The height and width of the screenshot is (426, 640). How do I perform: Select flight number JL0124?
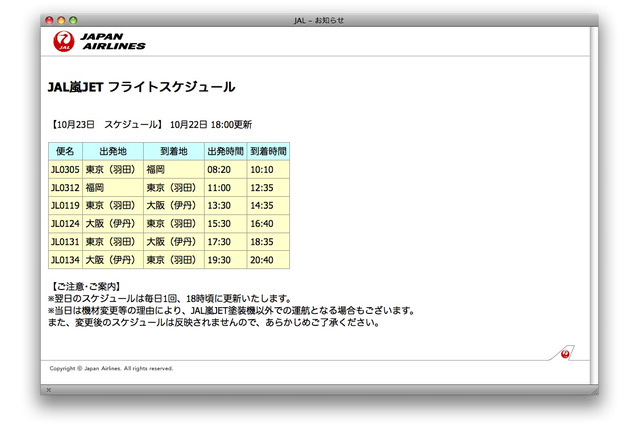pyautogui.click(x=65, y=224)
